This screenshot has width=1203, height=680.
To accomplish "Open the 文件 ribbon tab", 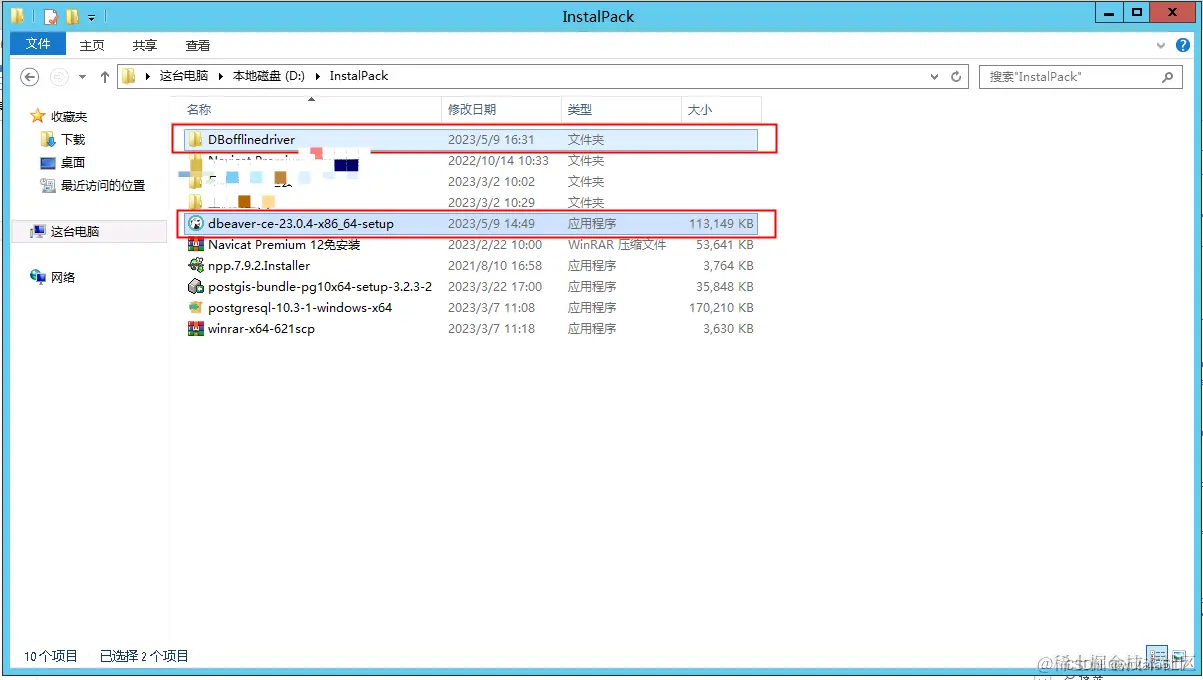I will point(38,44).
